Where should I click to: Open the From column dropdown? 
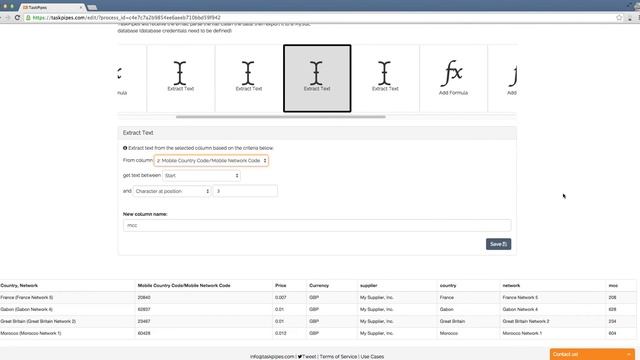(x=211, y=161)
